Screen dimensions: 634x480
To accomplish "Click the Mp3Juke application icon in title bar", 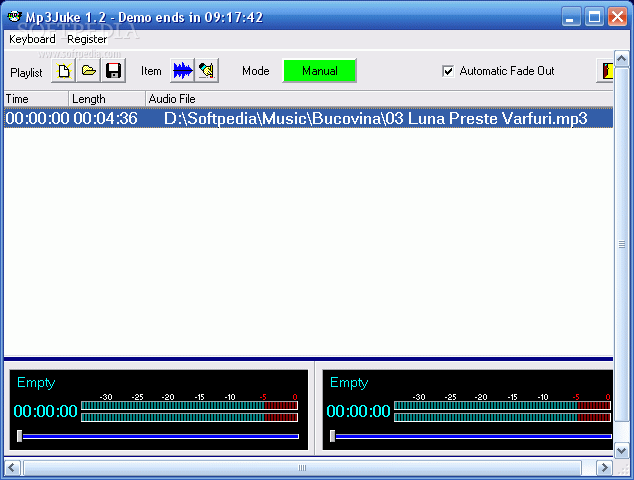I will pos(15,17).
